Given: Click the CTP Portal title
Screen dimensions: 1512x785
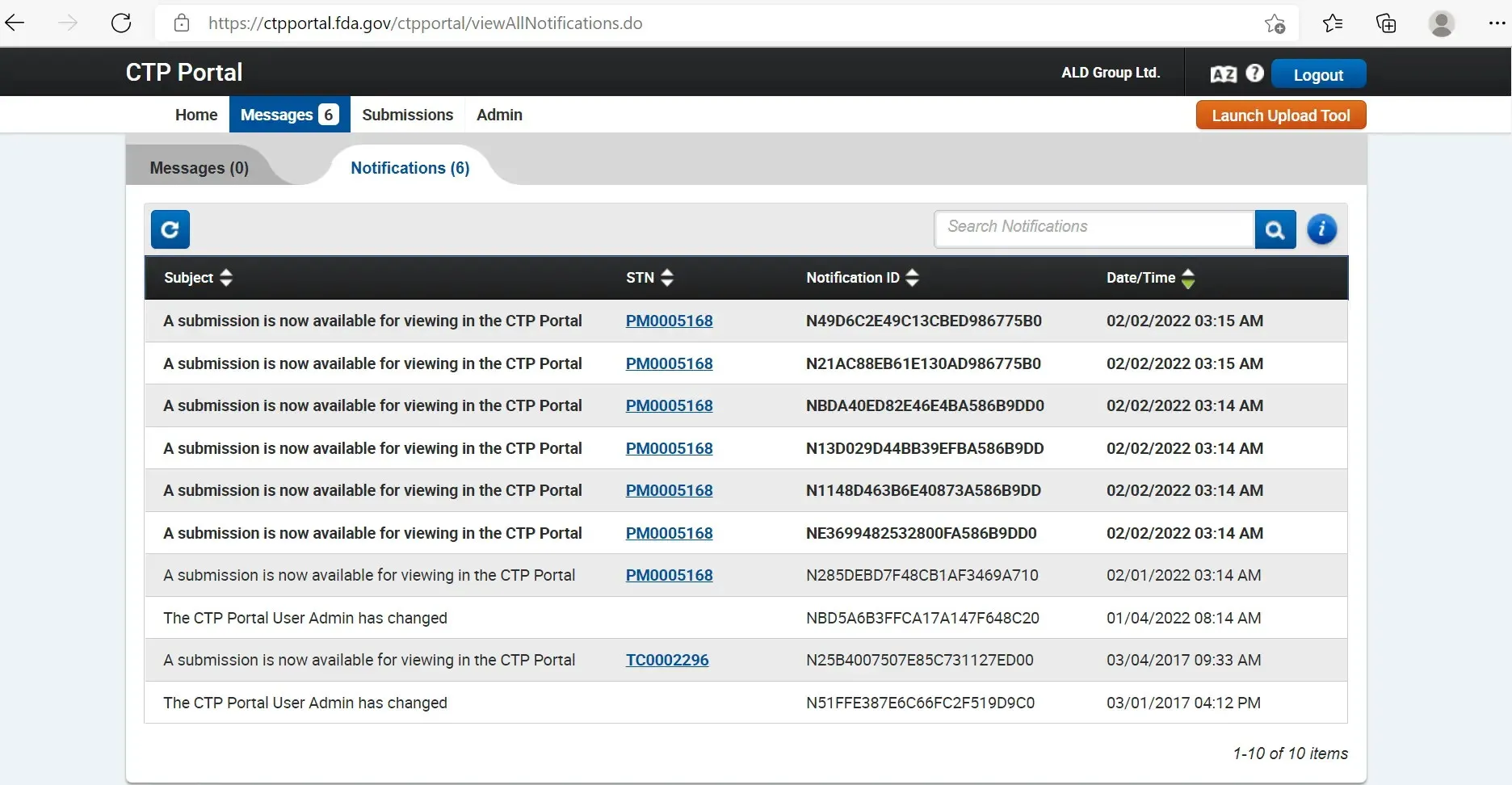Looking at the screenshot, I should tap(184, 72).
